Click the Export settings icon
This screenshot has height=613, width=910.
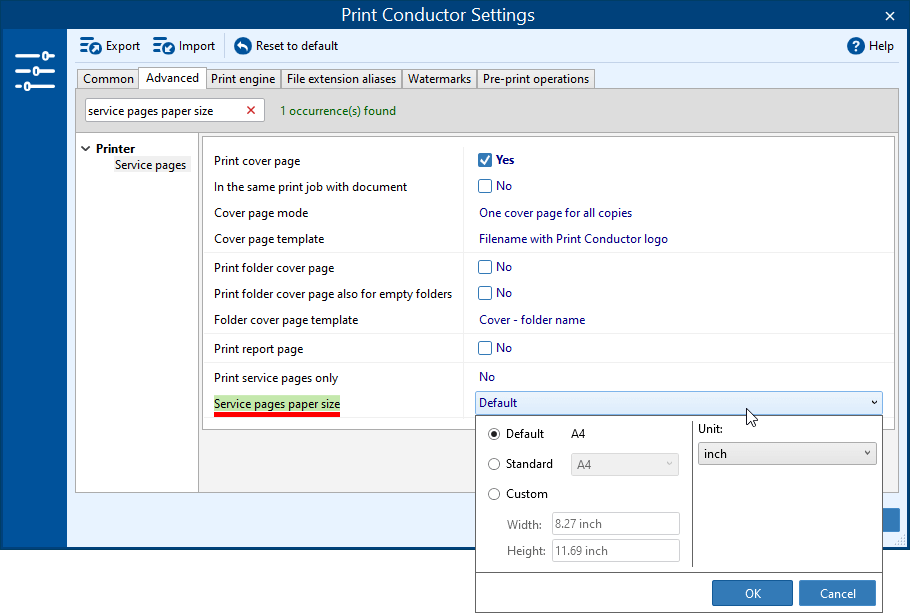pos(91,46)
